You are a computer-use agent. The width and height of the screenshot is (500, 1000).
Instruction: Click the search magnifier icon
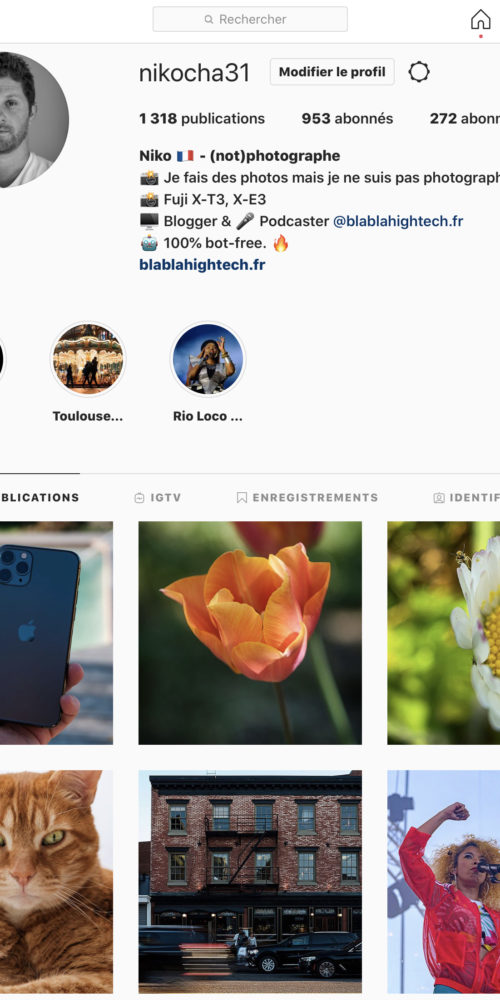pyautogui.click(x=209, y=20)
